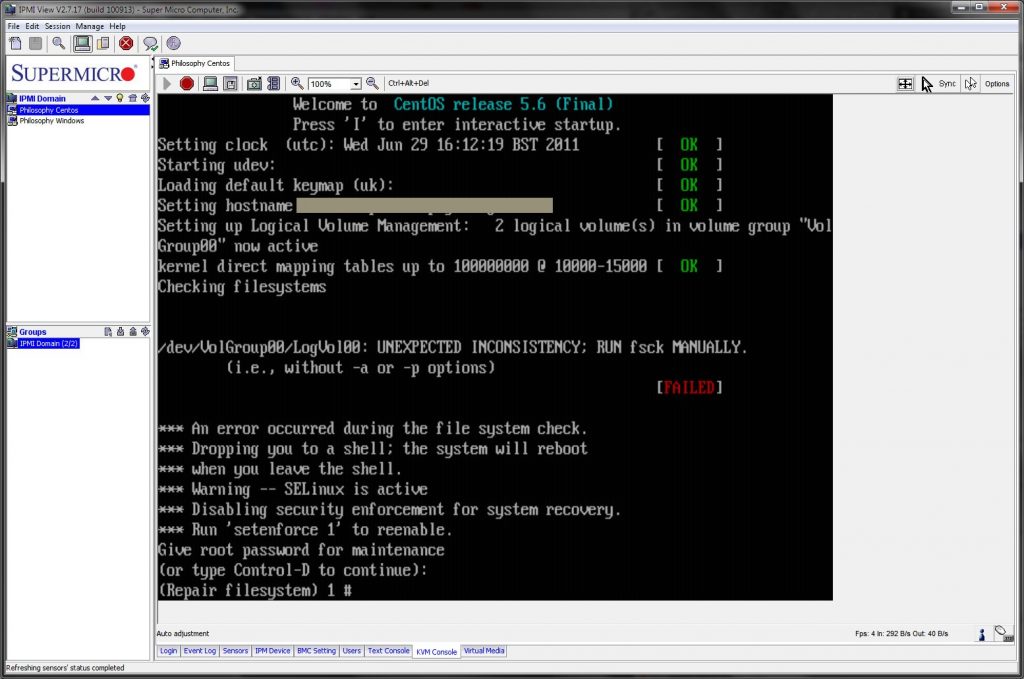The width and height of the screenshot is (1024, 679).
Task: Click the play arrow in the KVM toolbar
Action: 165,84
